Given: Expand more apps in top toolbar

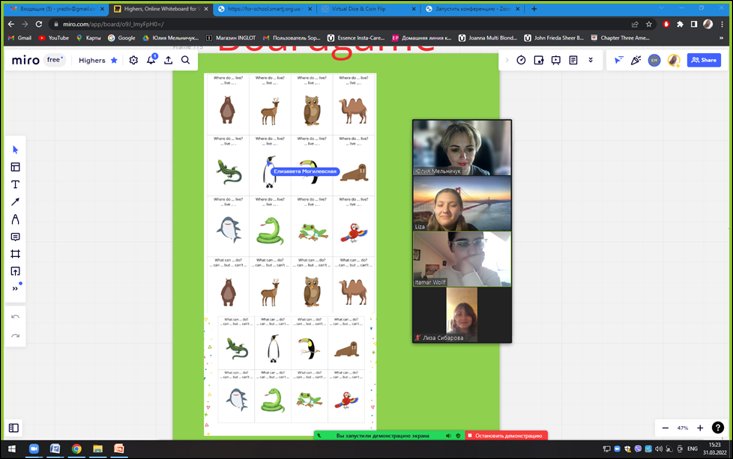Looking at the screenshot, I should click(x=590, y=60).
